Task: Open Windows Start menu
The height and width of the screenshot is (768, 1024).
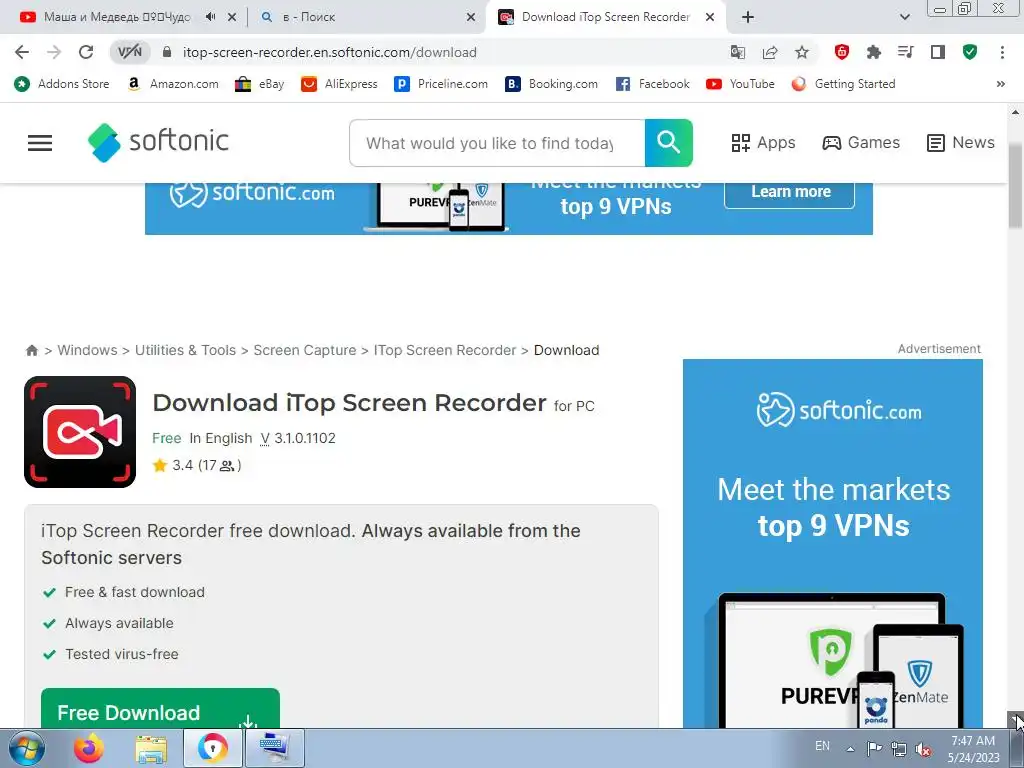Action: (x=27, y=748)
